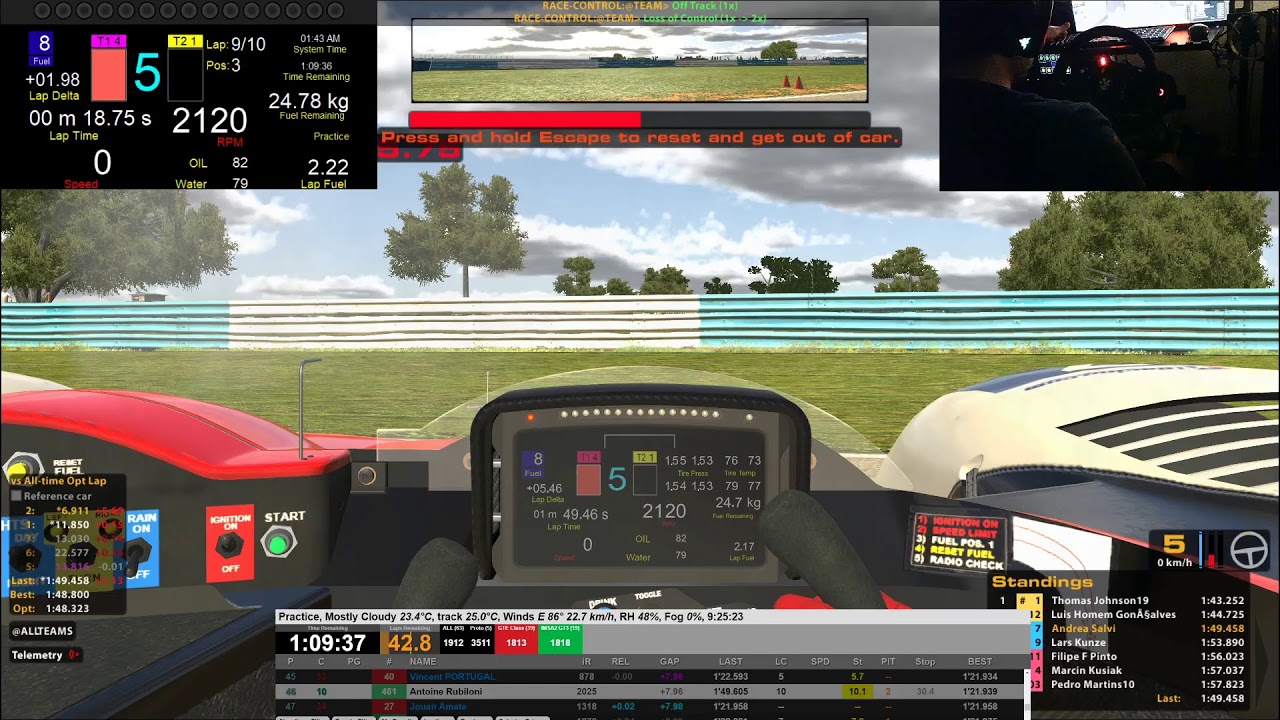Sort timing table by LAST column
1280x720 pixels.
click(730, 662)
